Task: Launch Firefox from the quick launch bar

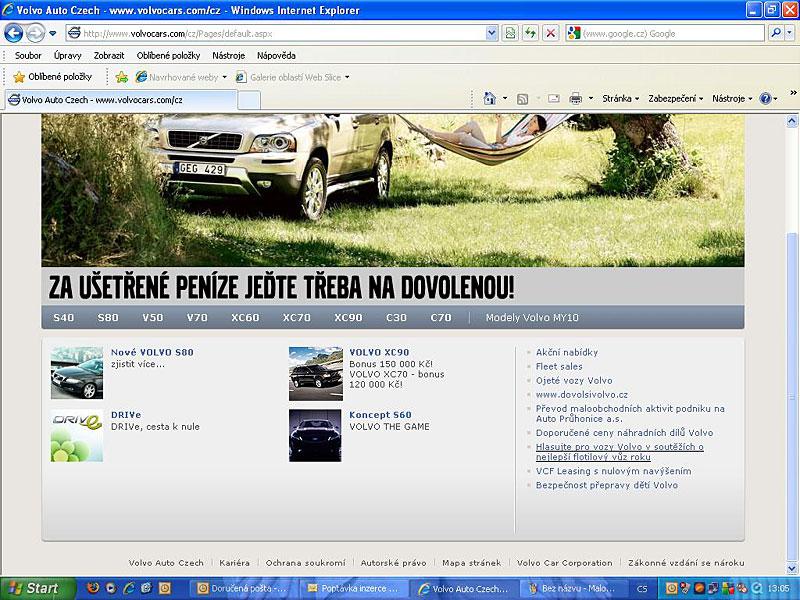Action: (93, 588)
